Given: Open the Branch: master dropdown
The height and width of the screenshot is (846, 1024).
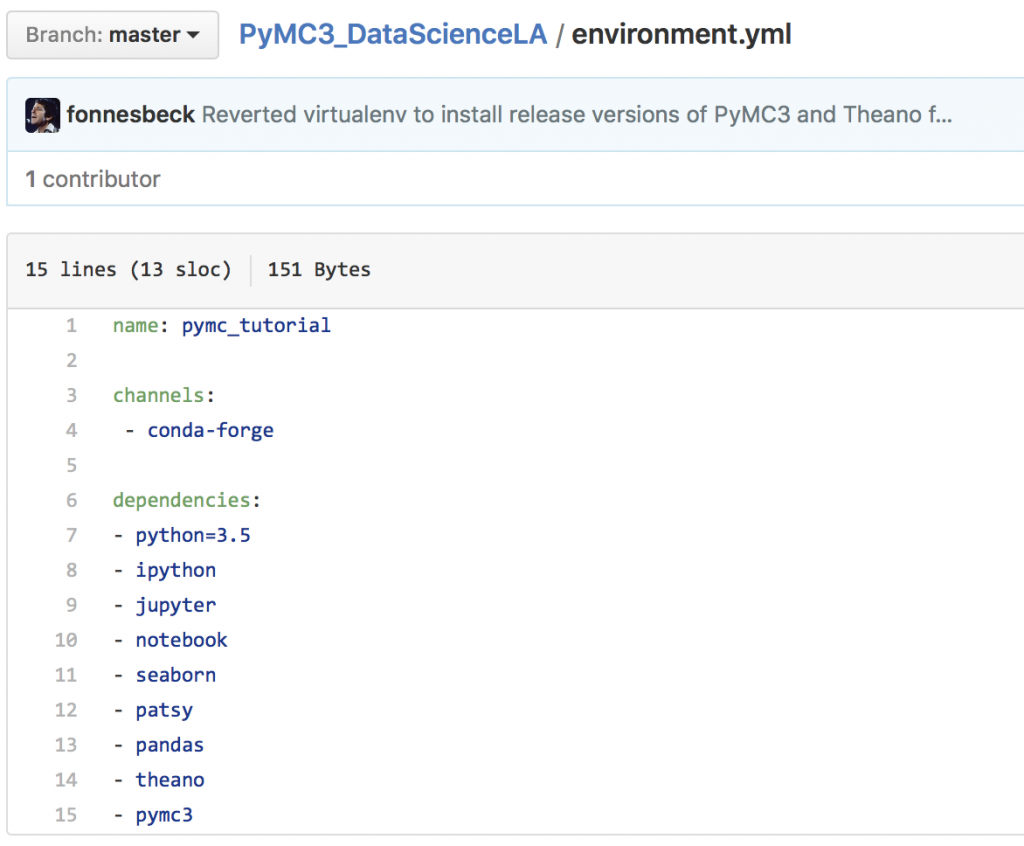Looking at the screenshot, I should pyautogui.click(x=112, y=35).
